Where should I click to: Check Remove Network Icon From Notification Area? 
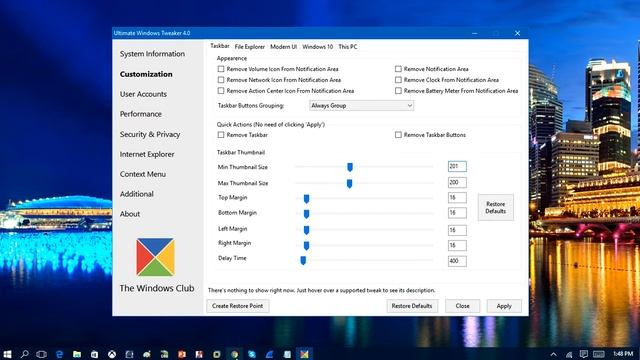pyautogui.click(x=221, y=80)
